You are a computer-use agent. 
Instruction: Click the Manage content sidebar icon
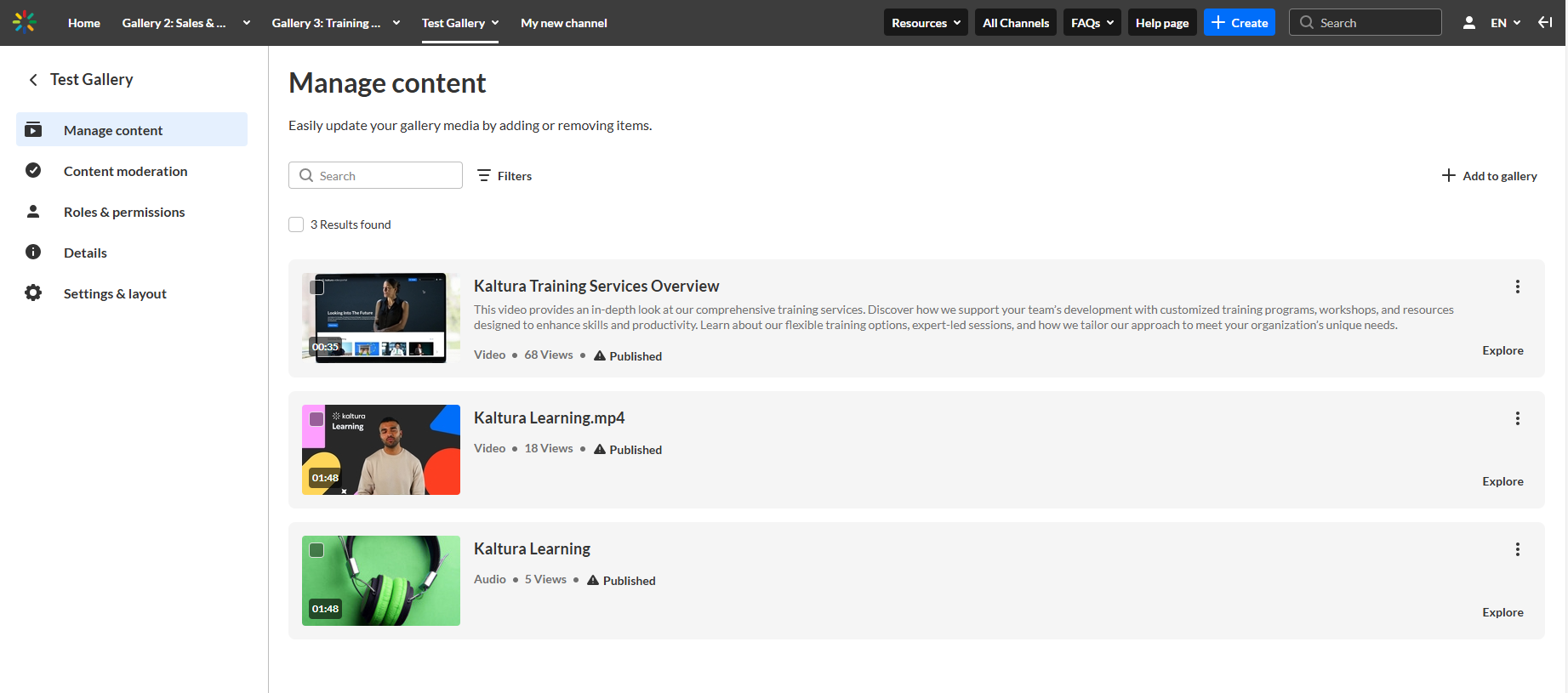[x=33, y=130]
